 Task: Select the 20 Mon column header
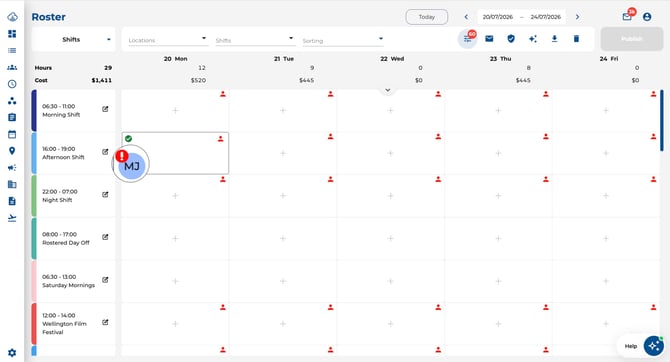pos(176,59)
